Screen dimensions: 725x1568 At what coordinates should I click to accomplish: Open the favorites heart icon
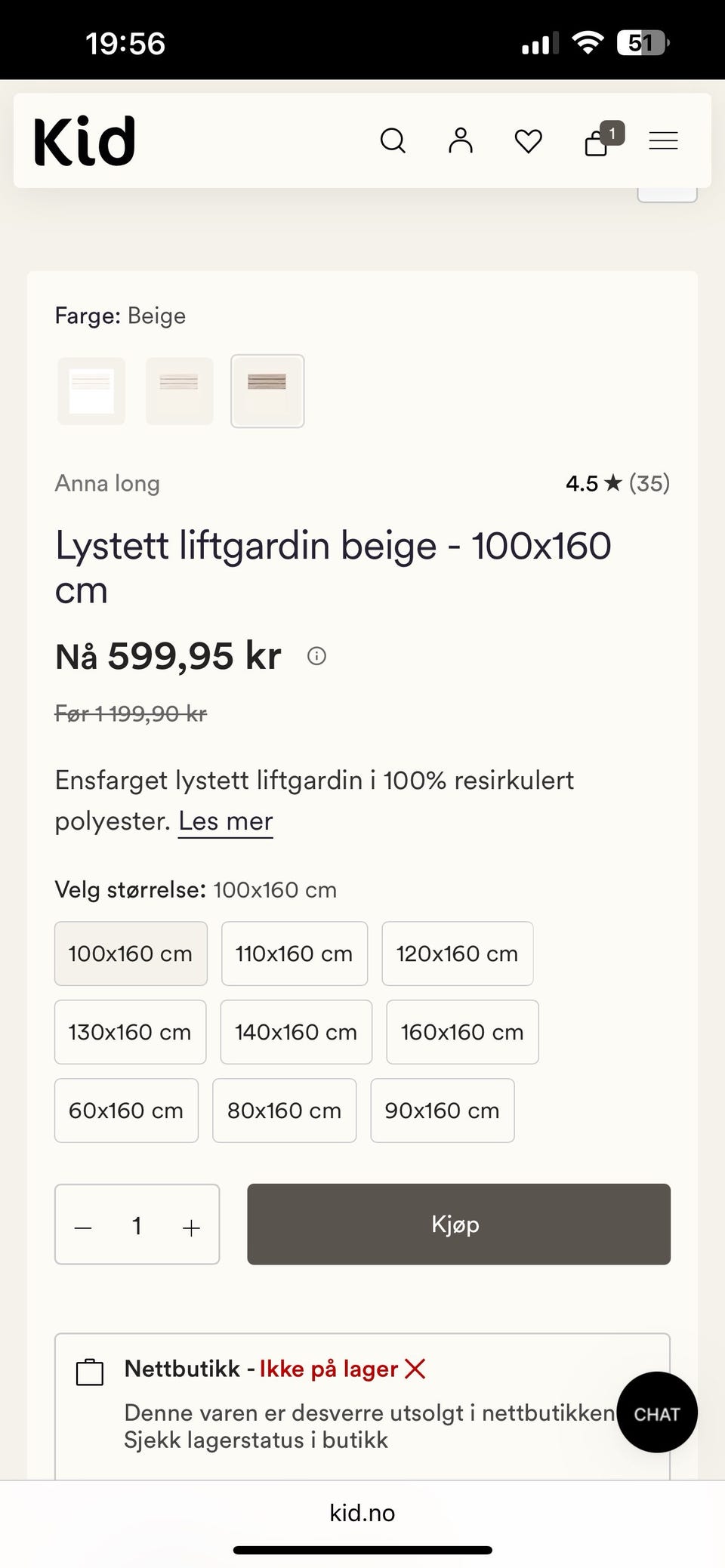point(528,141)
